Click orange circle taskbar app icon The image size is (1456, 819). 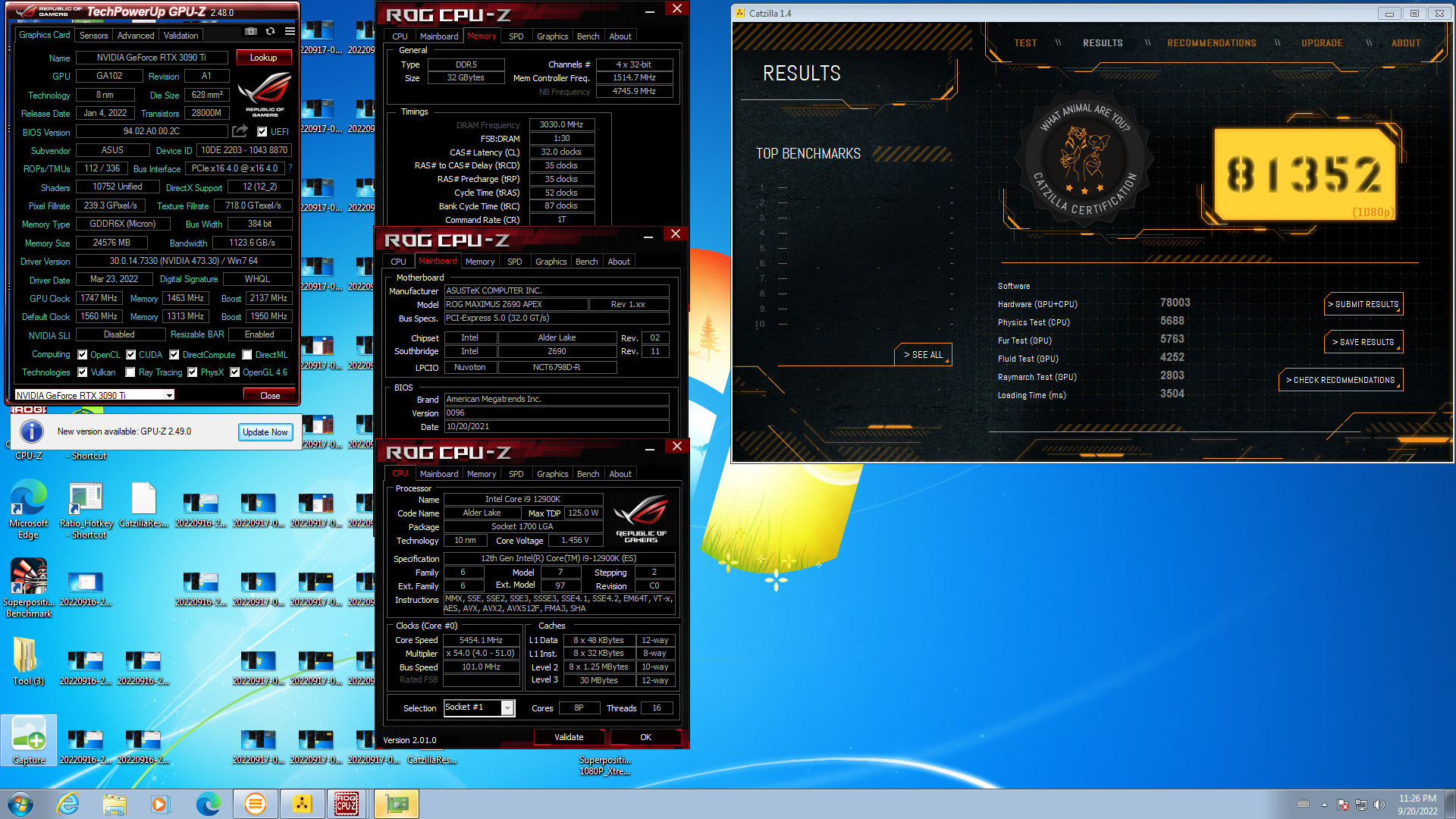point(256,804)
